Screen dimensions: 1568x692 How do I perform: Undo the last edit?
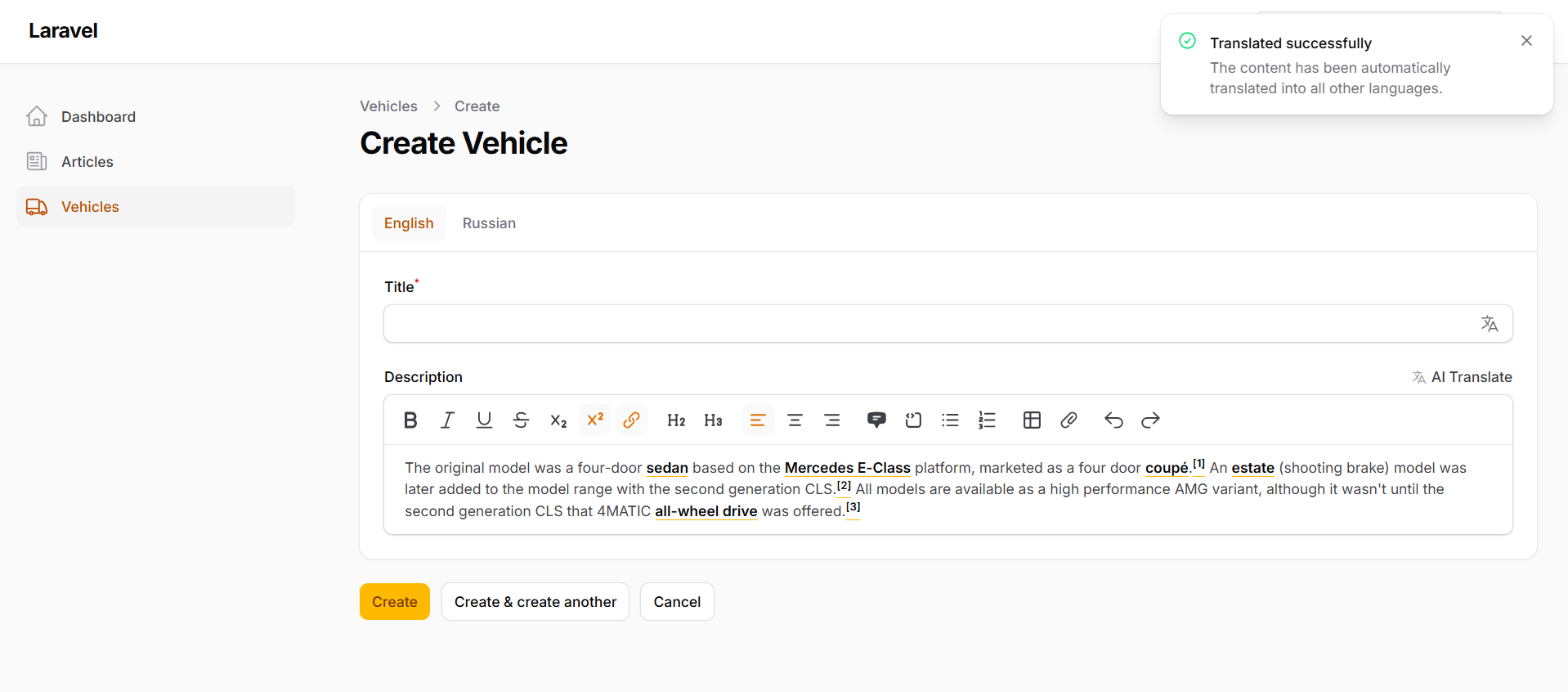1113,420
